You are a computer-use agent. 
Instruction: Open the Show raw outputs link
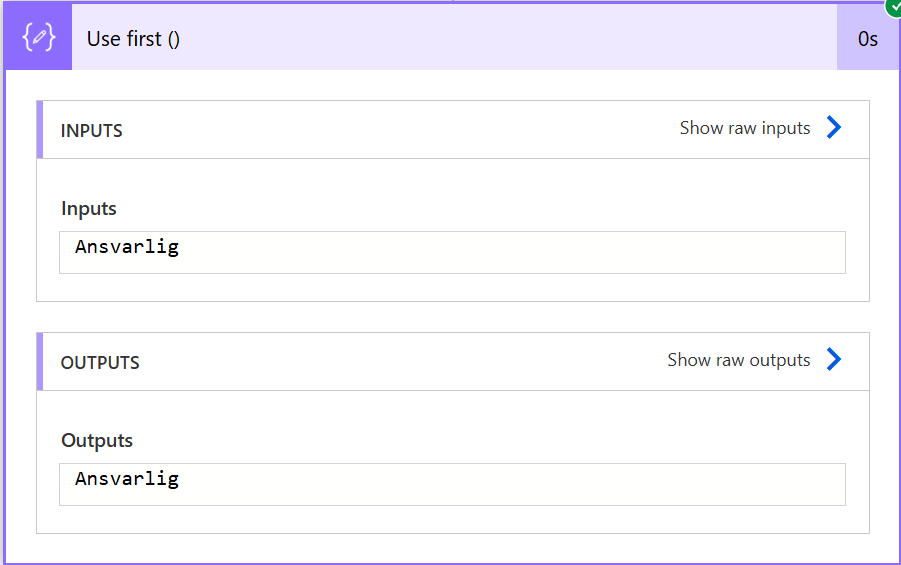[x=739, y=360]
